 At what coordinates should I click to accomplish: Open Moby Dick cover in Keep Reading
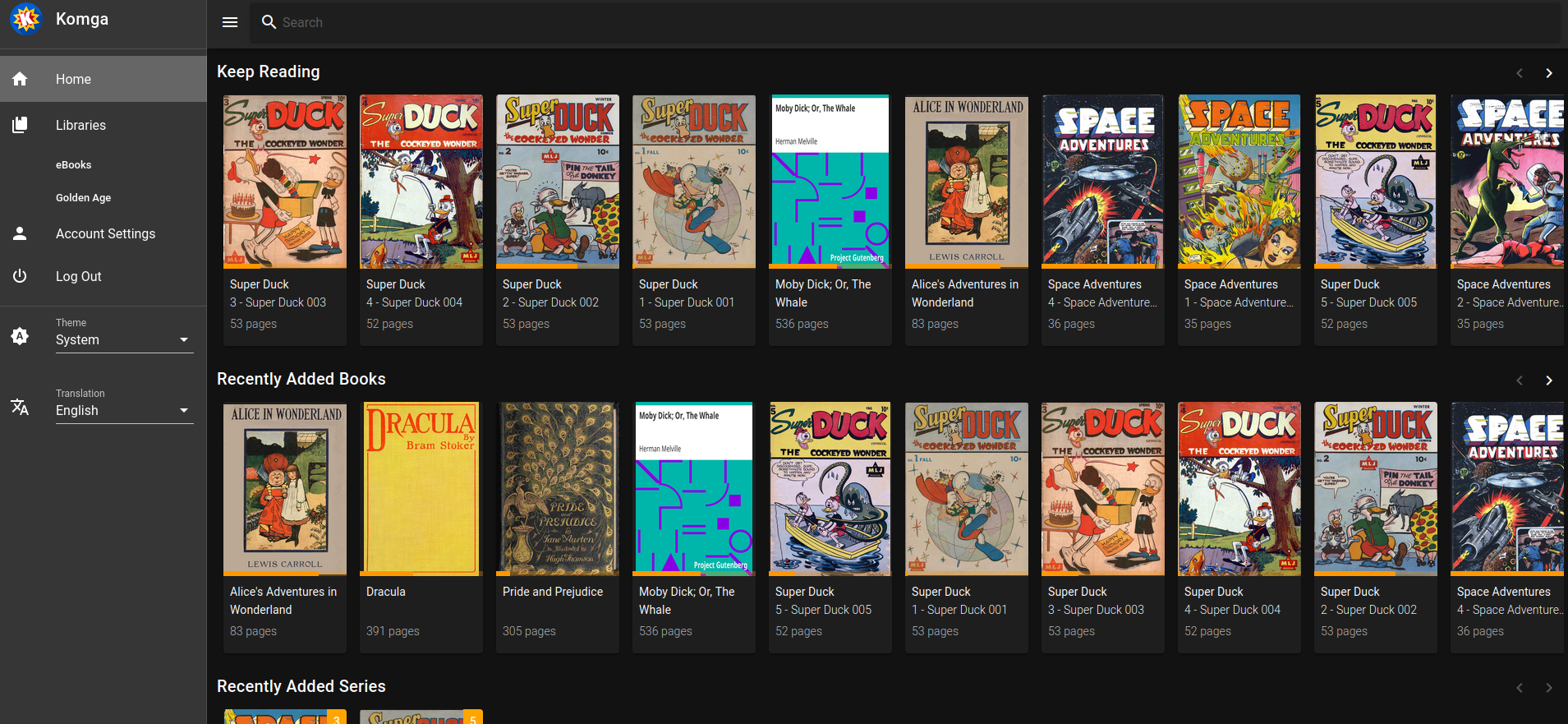[830, 182]
